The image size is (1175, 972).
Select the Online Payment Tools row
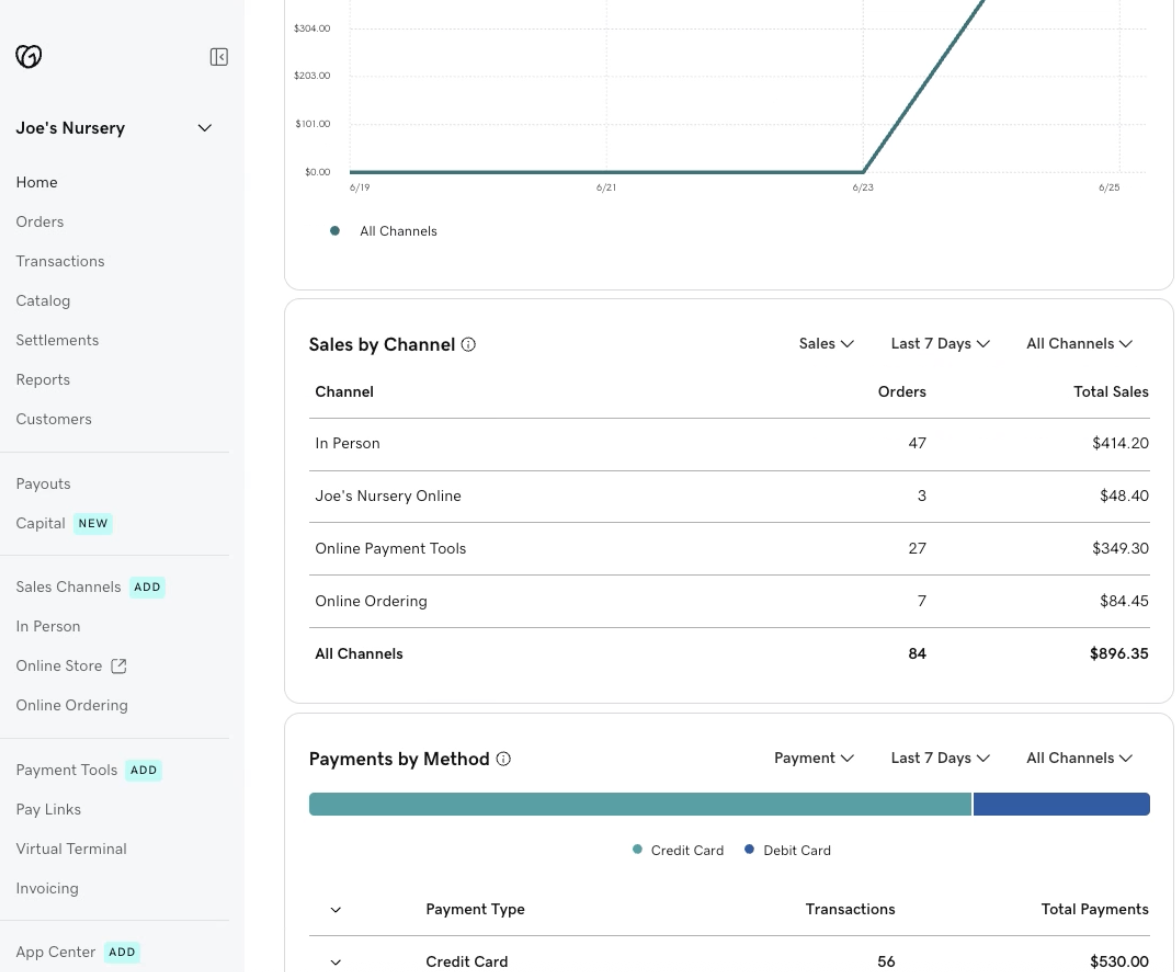pyautogui.click(x=729, y=549)
